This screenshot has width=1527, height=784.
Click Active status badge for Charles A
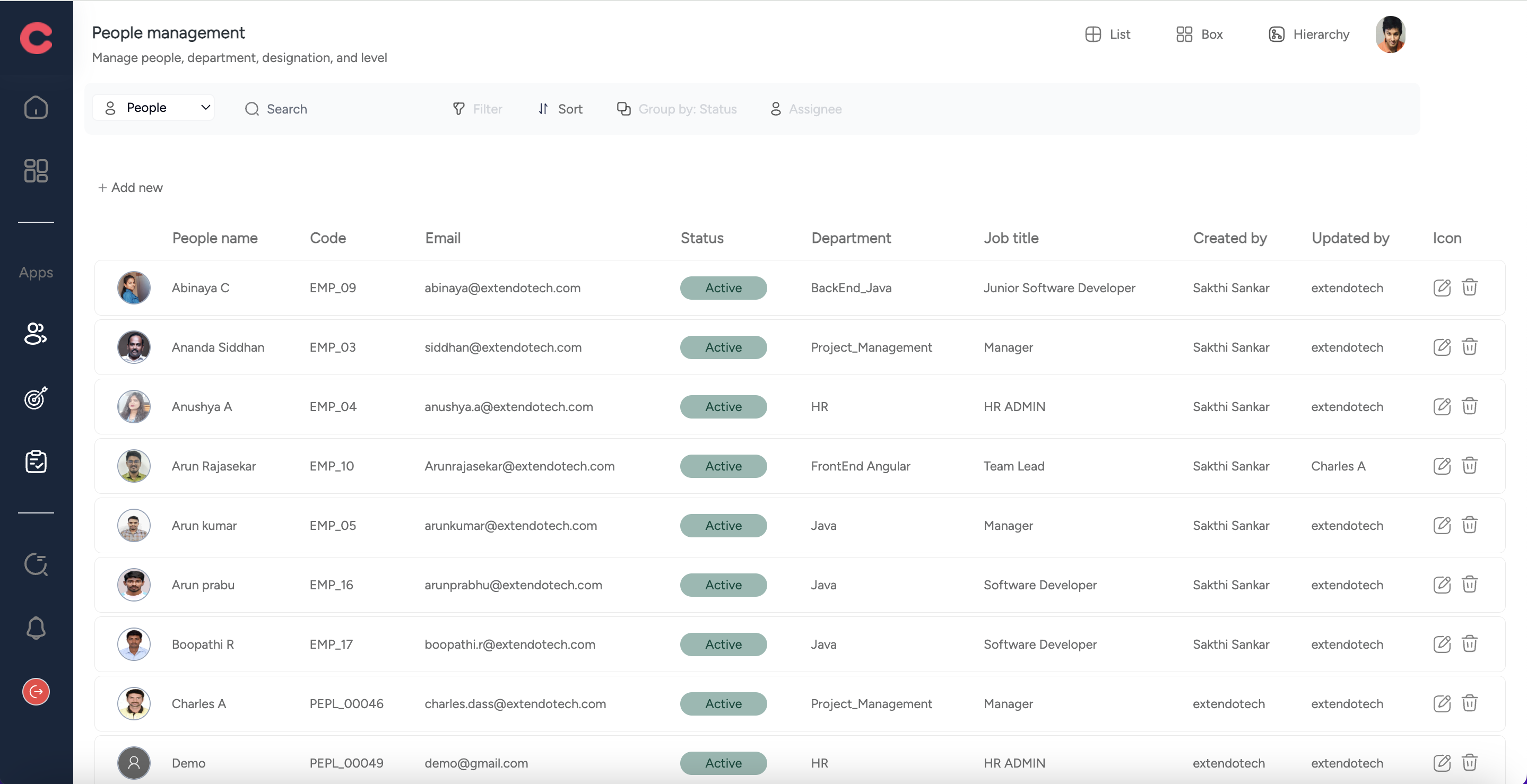pyautogui.click(x=723, y=703)
